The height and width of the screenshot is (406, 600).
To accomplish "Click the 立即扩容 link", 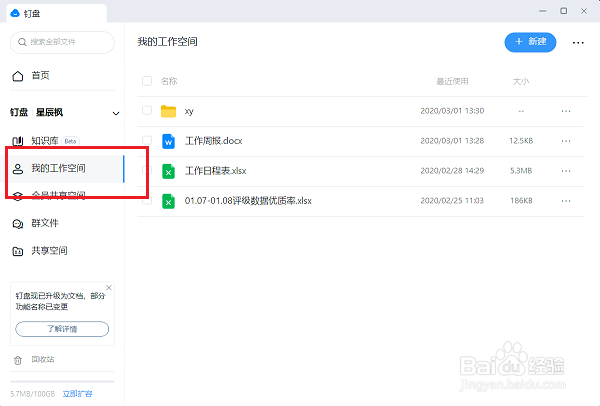I will [78, 394].
